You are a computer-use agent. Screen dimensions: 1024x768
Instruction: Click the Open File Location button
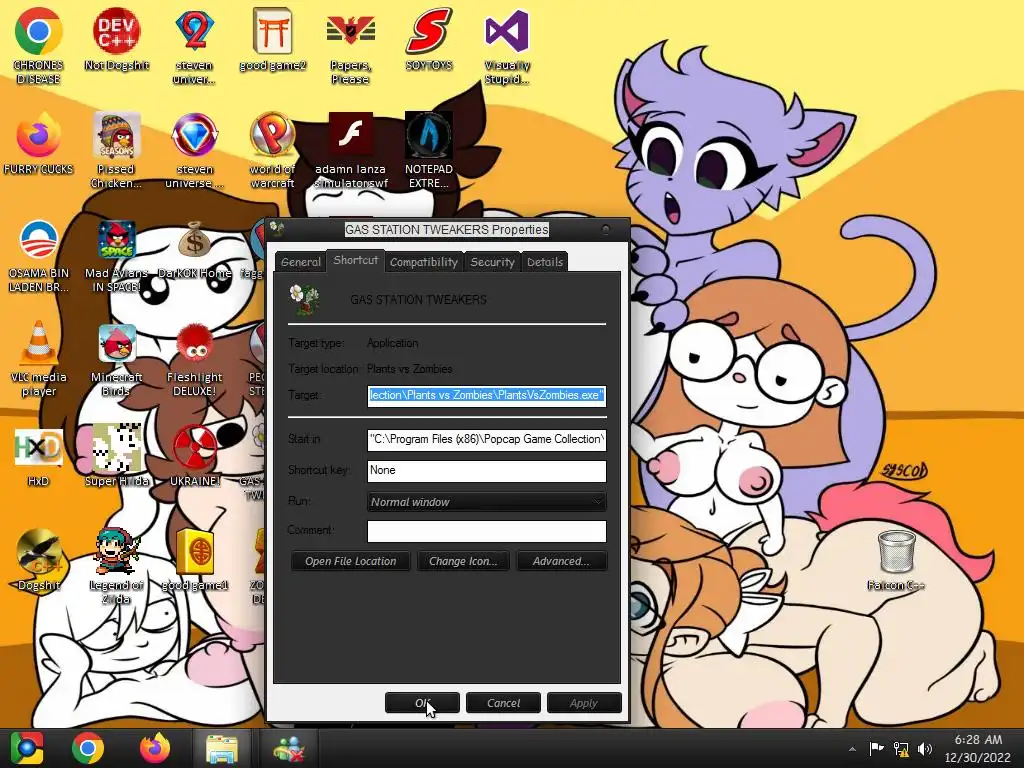tap(351, 561)
